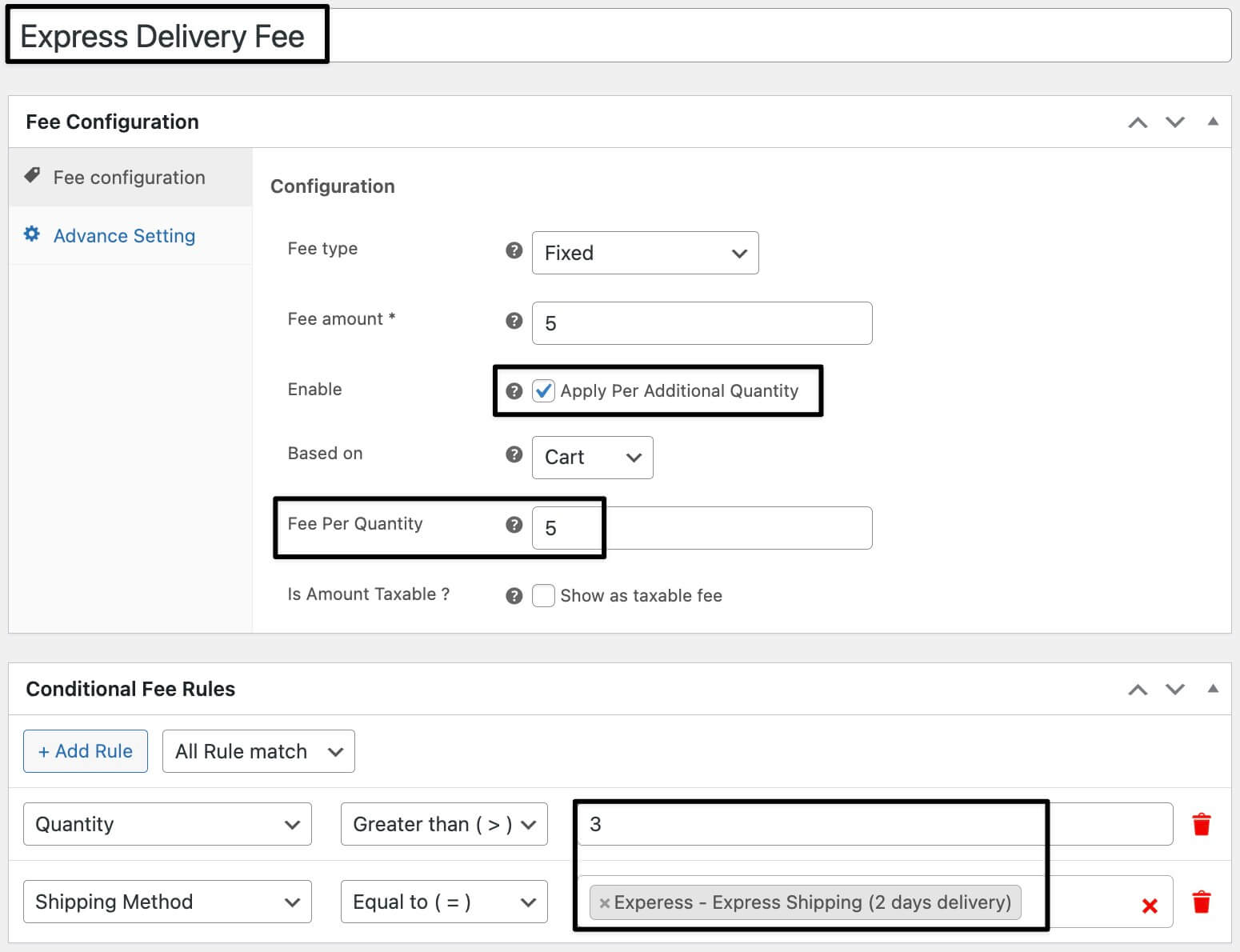Open the help tooltip for Is Amount Taxable
The width and height of the screenshot is (1240, 952).
[x=512, y=595]
